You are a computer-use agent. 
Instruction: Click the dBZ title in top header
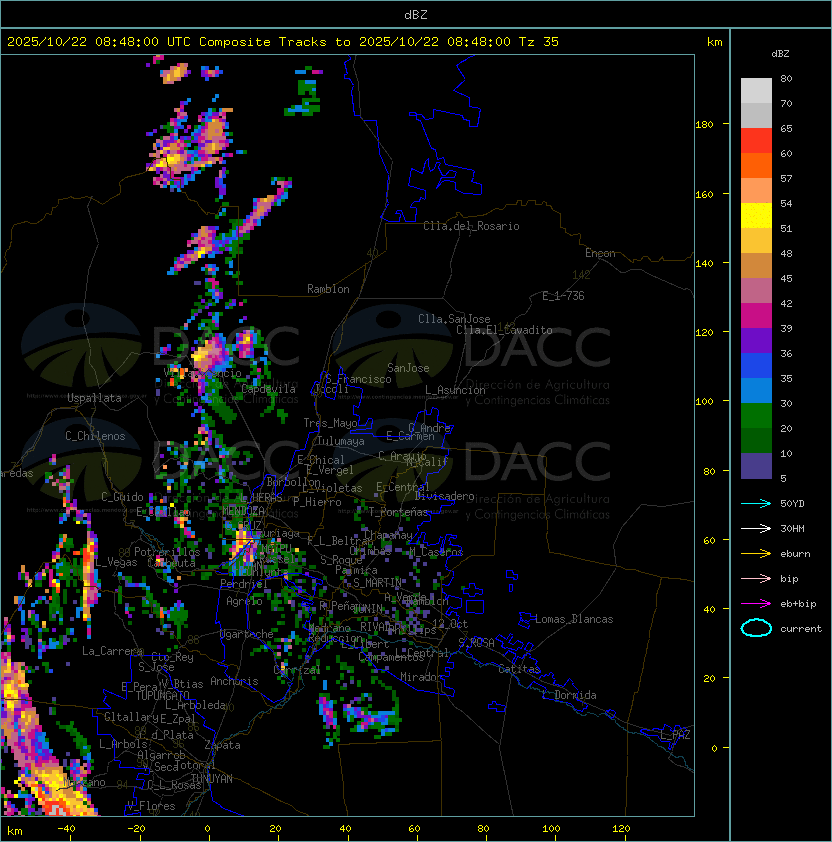coord(416,14)
